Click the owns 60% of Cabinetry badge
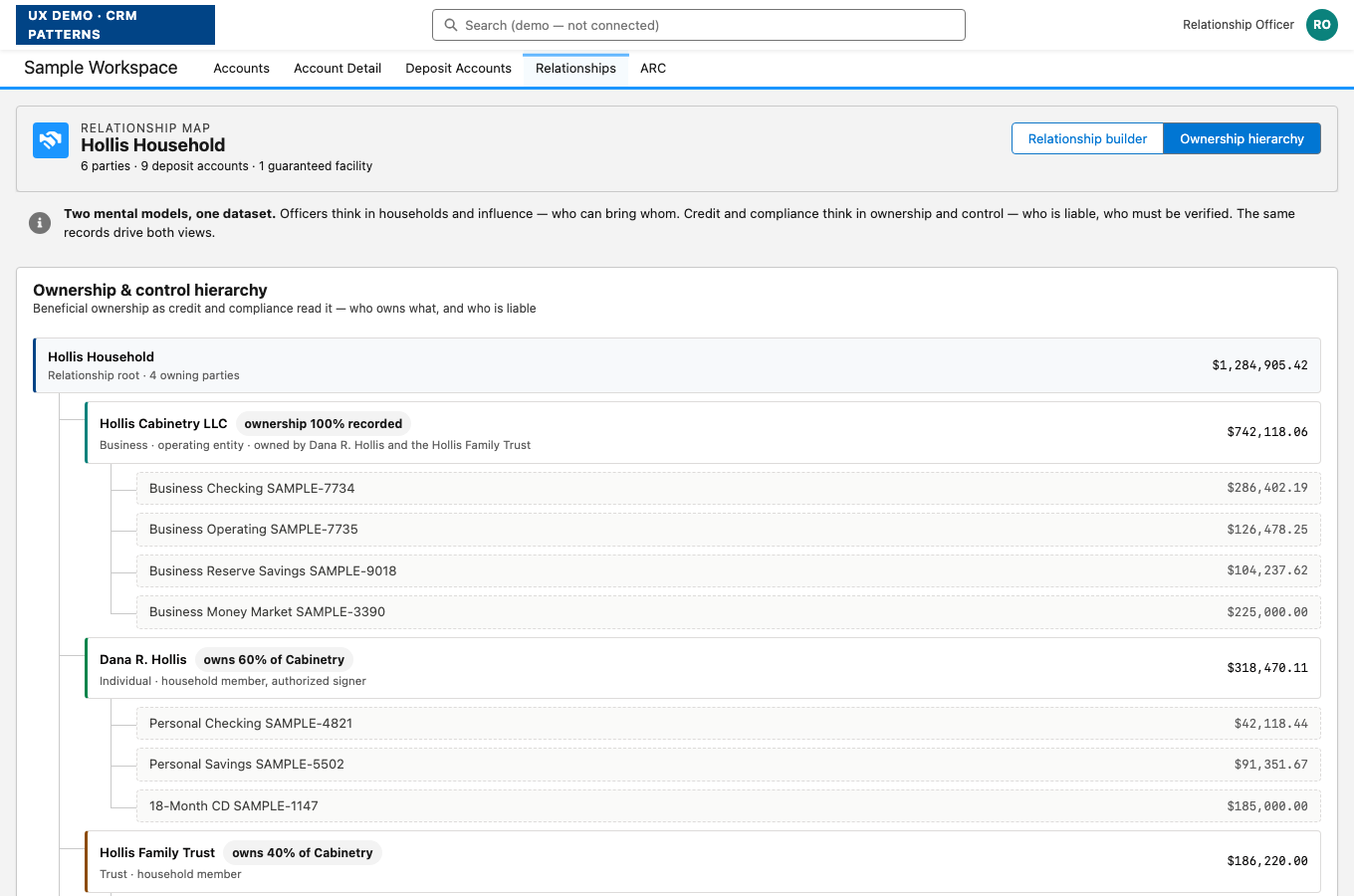 [274, 659]
